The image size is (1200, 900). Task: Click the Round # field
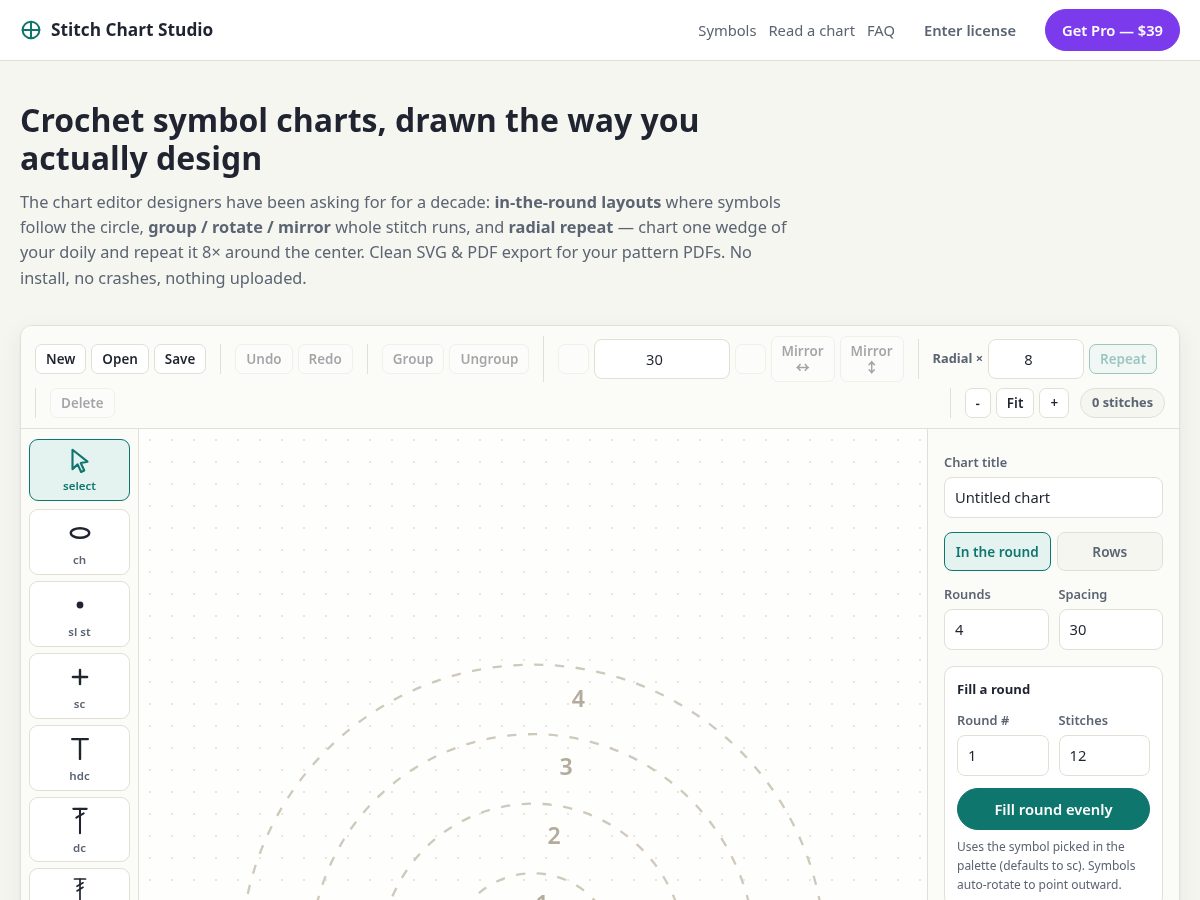coord(1003,755)
